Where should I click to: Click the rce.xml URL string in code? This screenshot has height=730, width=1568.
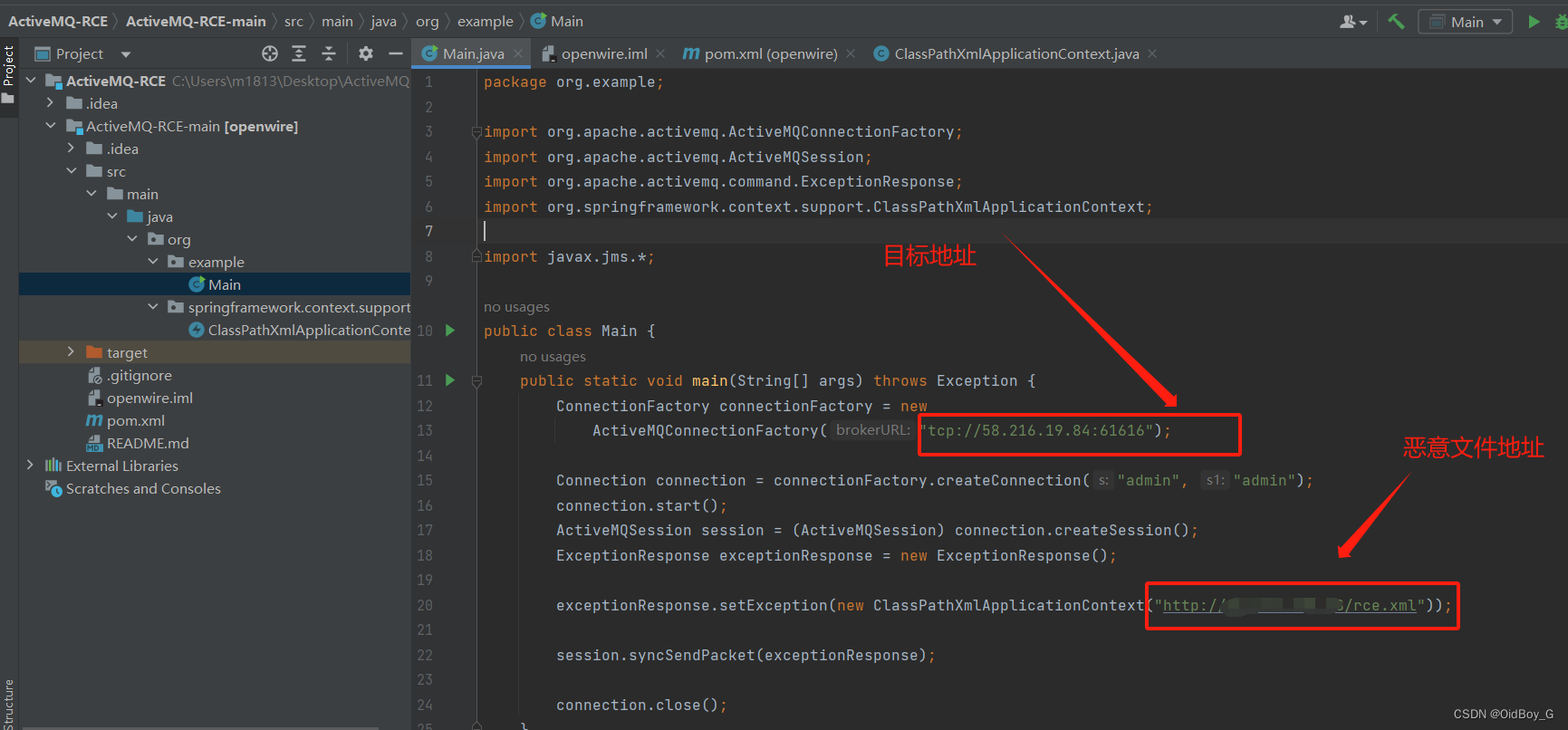tap(1289, 605)
